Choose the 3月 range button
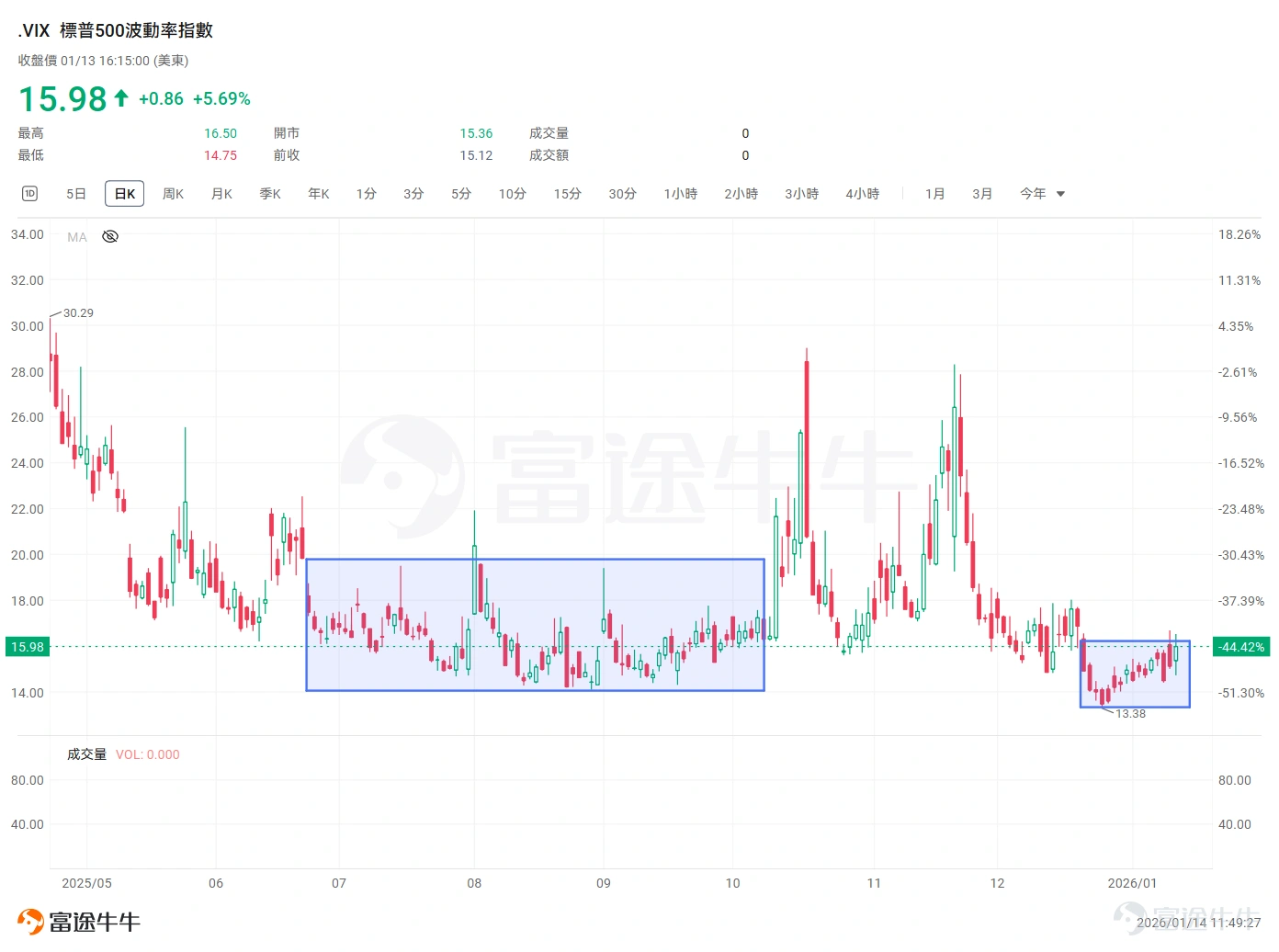The width and height of the screenshot is (1279, 952). pyautogui.click(x=983, y=194)
